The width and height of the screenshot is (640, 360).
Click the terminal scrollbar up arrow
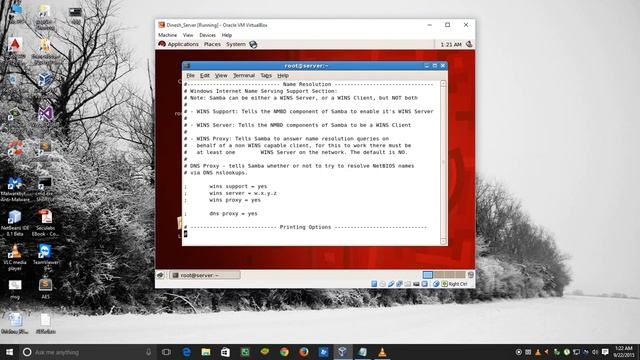point(443,84)
